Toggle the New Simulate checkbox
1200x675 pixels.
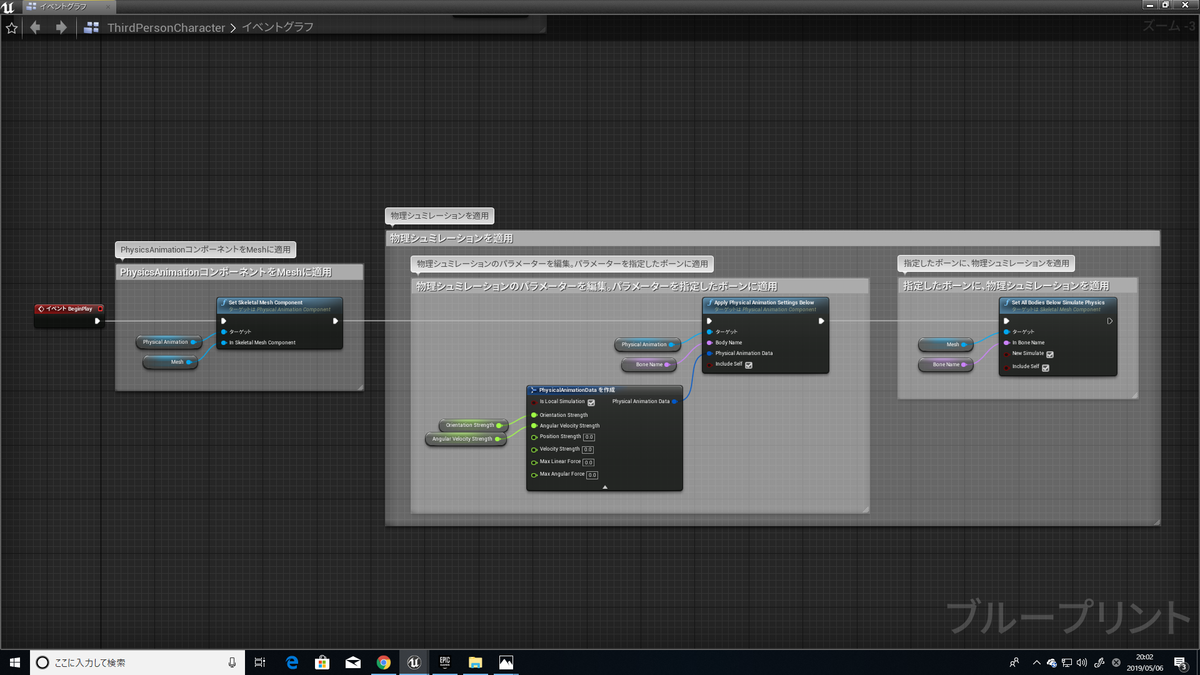coord(1050,354)
